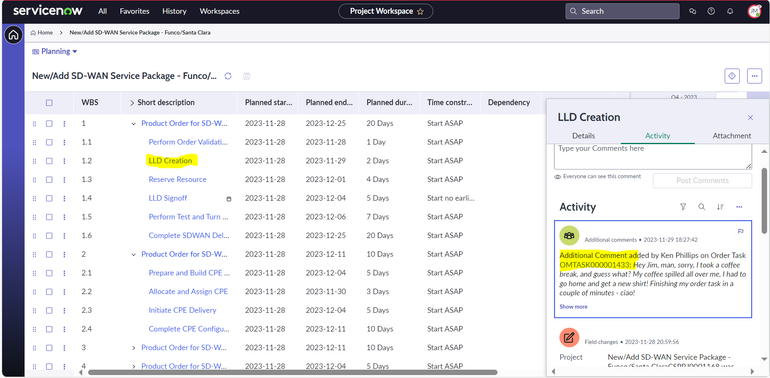The width and height of the screenshot is (770, 378).
Task: Click the comments text area
Action: [x=653, y=157]
